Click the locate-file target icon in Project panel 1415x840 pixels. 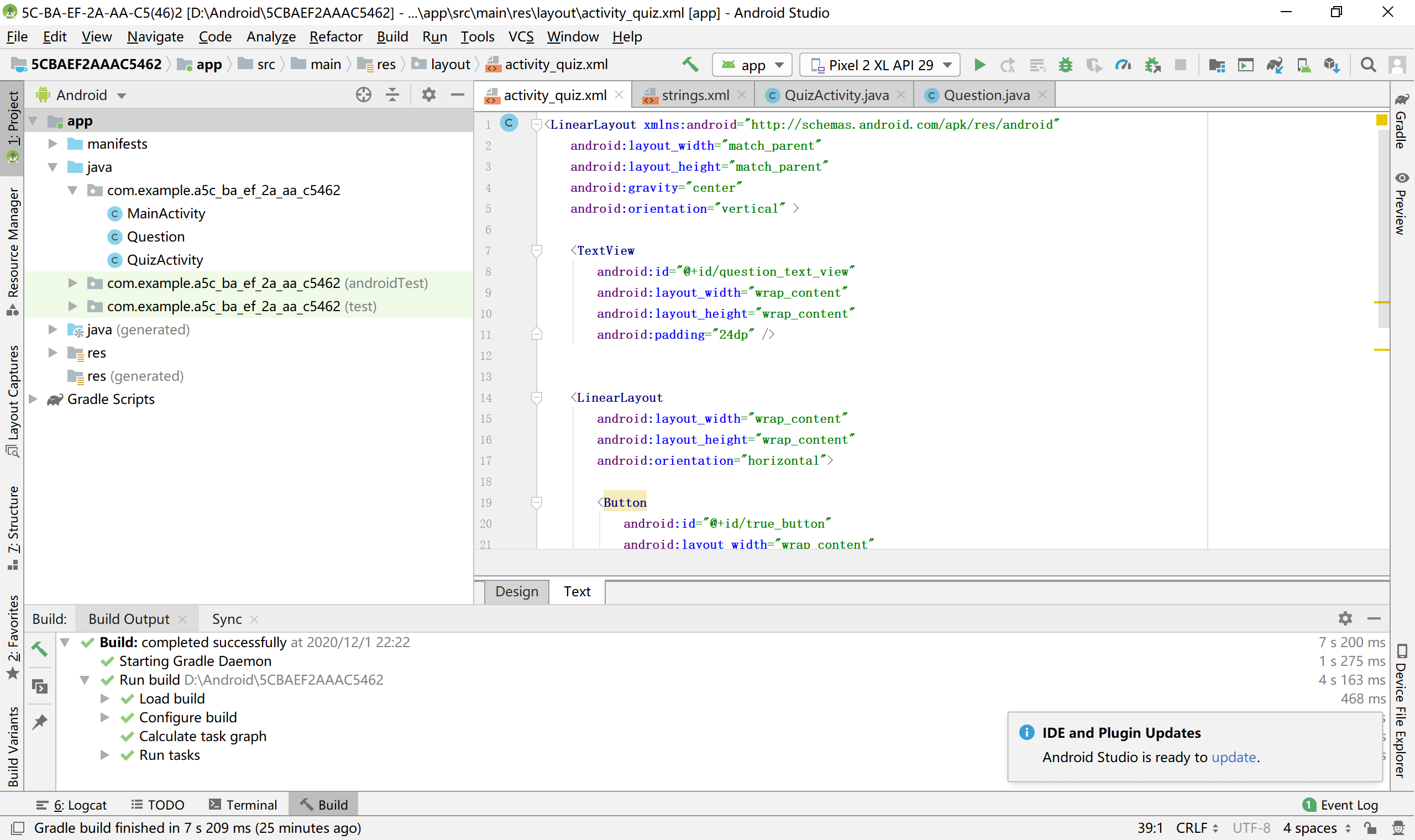tap(363, 95)
